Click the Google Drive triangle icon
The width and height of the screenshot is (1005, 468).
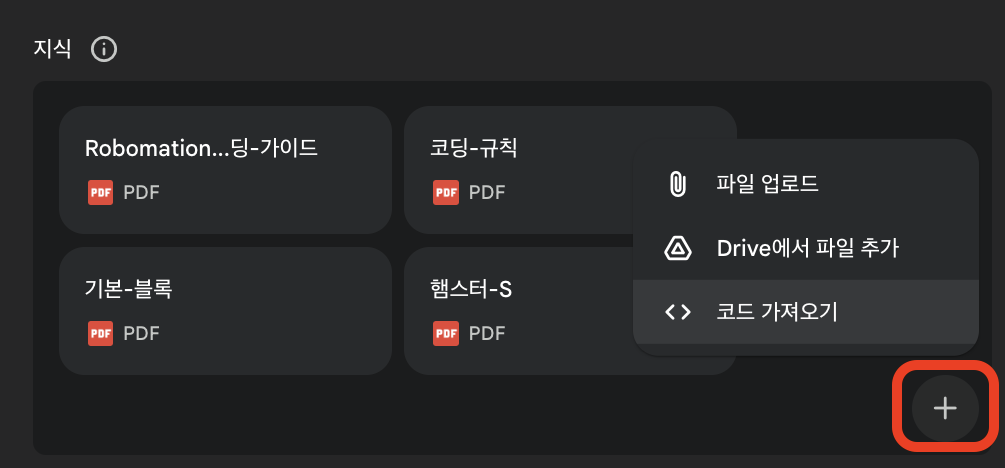tap(678, 248)
